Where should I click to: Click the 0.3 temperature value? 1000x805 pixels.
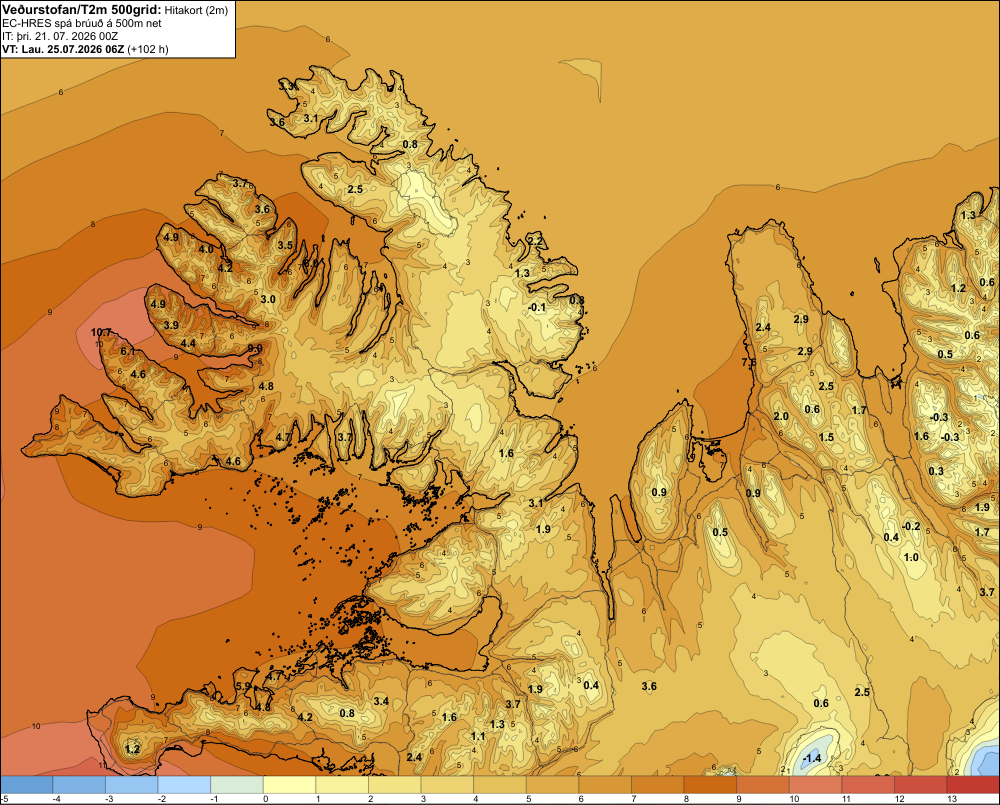pyautogui.click(x=936, y=471)
